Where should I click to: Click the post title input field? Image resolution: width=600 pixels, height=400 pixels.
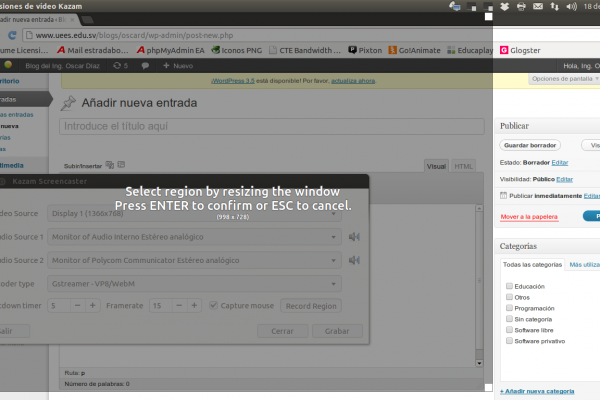(272, 126)
